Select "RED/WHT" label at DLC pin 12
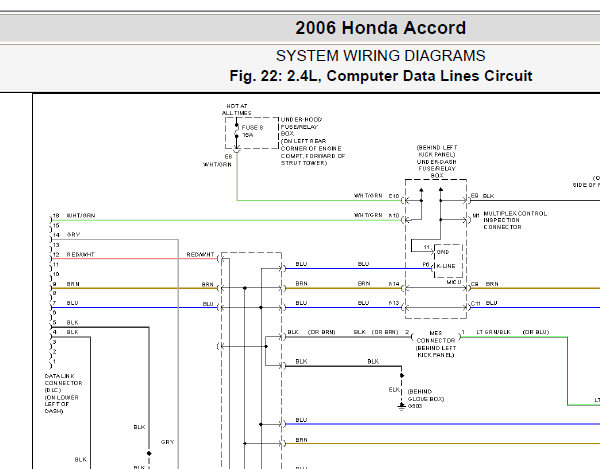This screenshot has height=469, width=600. click(x=80, y=254)
